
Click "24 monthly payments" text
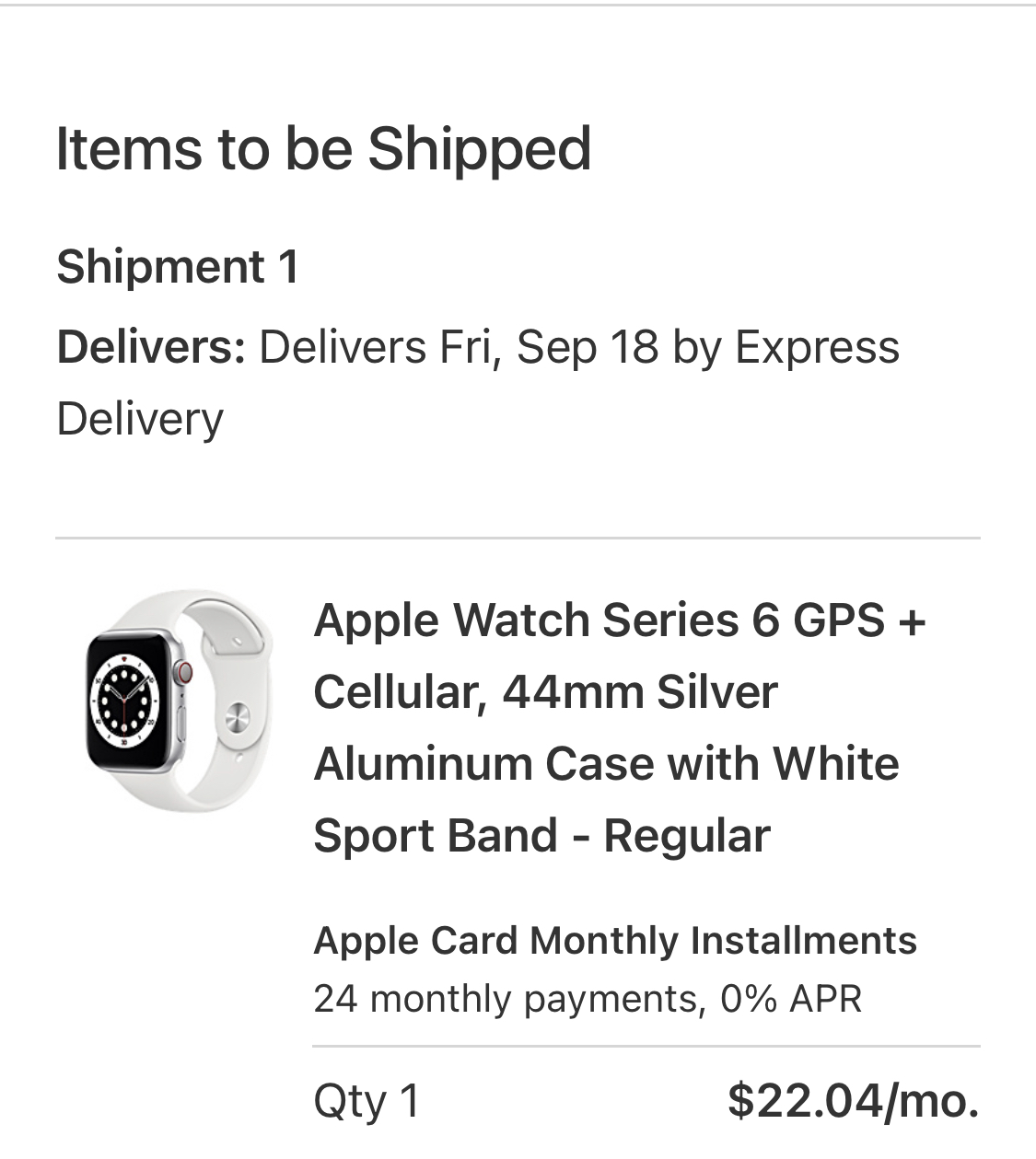click(x=505, y=998)
